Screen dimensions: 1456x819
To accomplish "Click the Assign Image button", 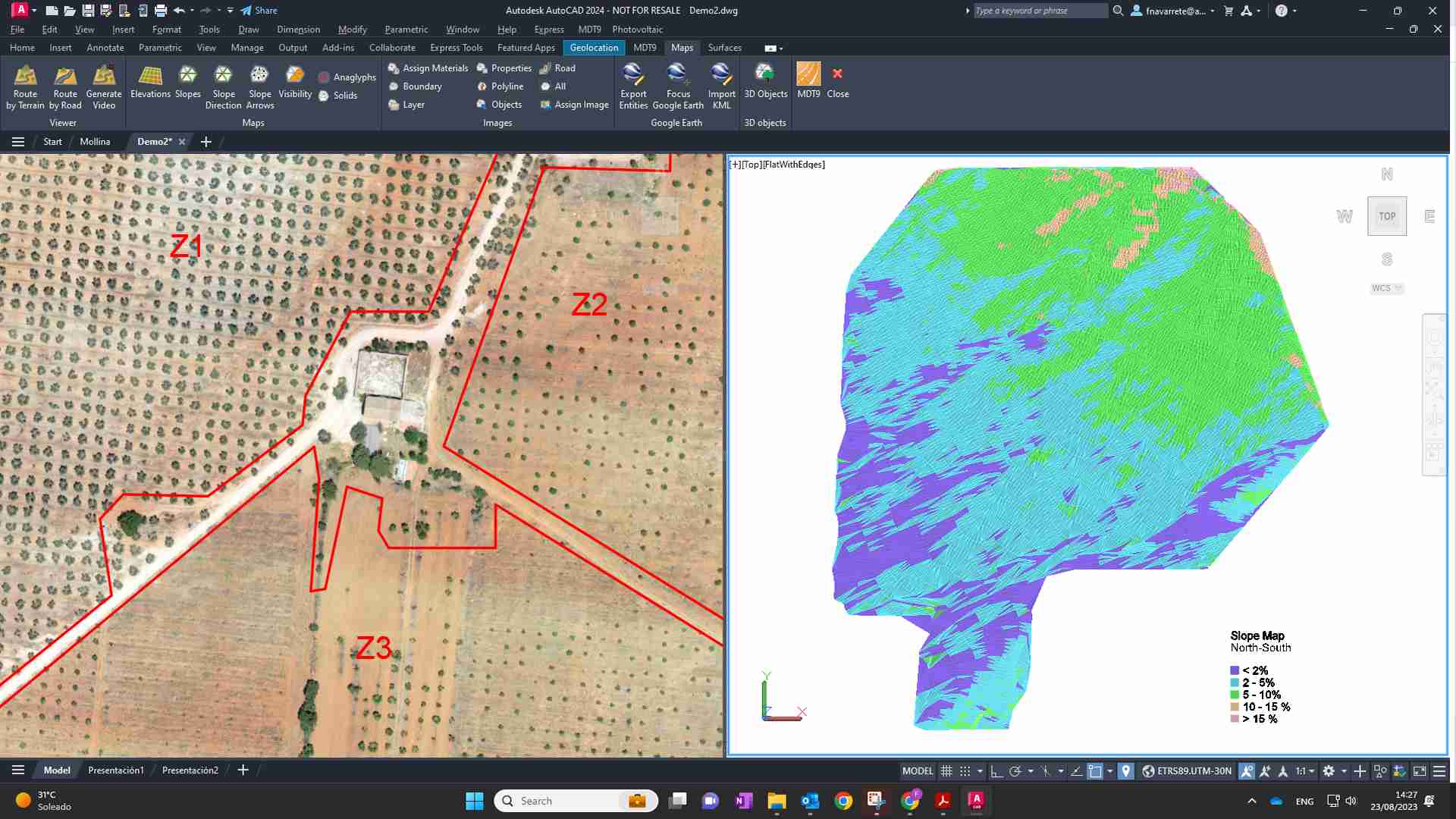I will coord(575,105).
